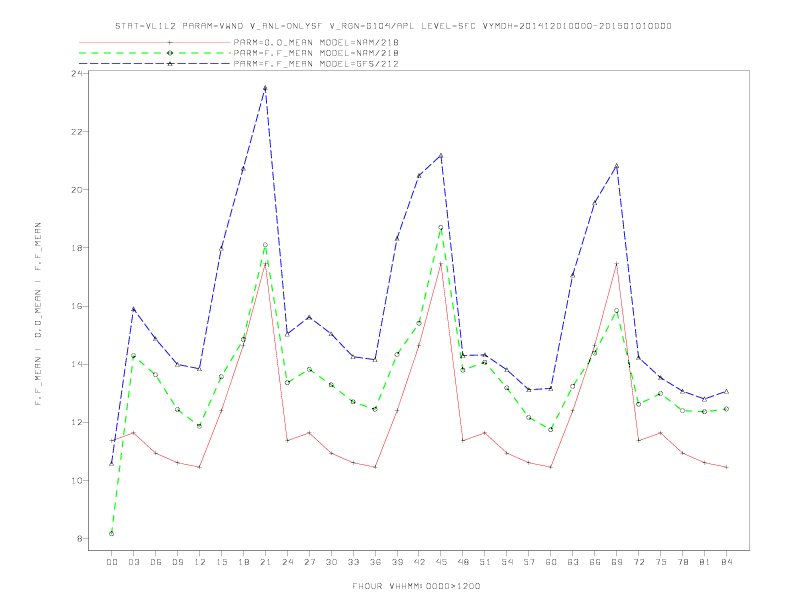Click x-axis tick label 00
The image size is (792, 612).
(112, 562)
